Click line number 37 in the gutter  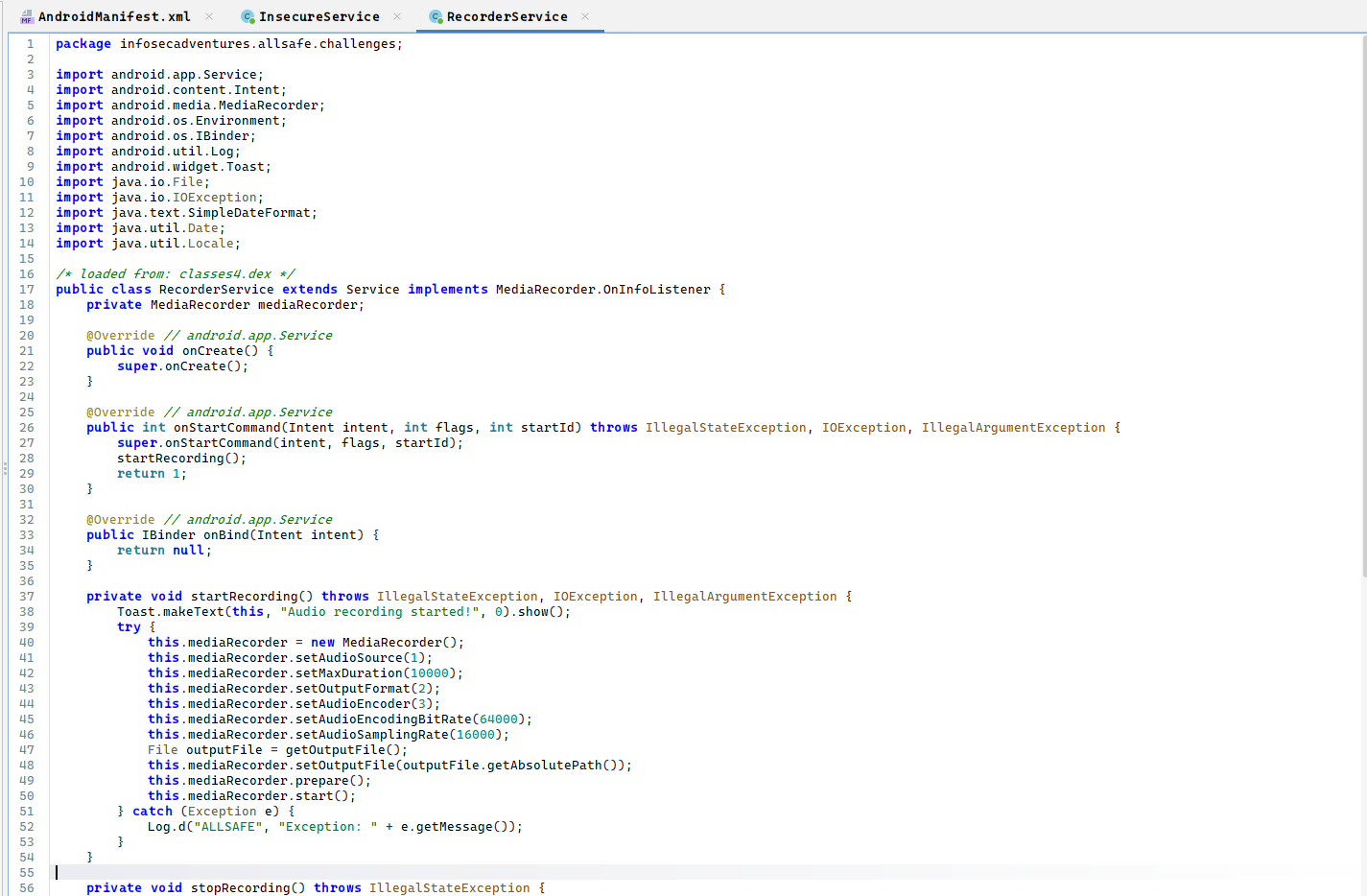[27, 597]
